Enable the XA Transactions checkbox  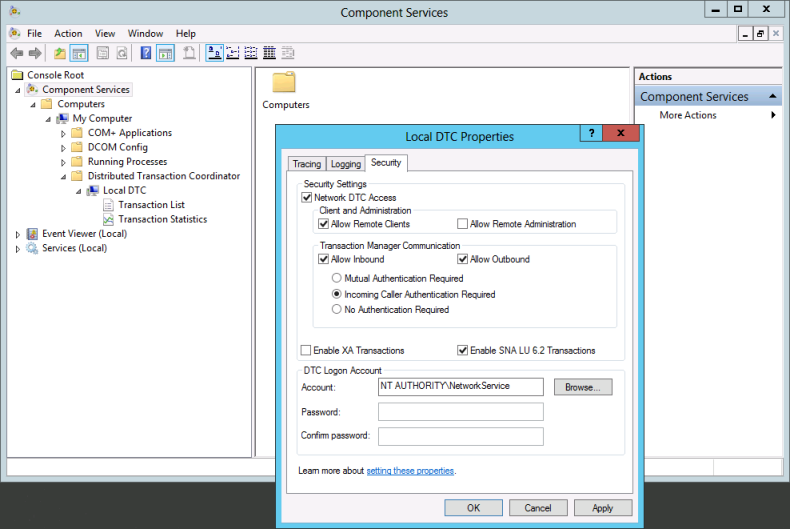(x=306, y=351)
